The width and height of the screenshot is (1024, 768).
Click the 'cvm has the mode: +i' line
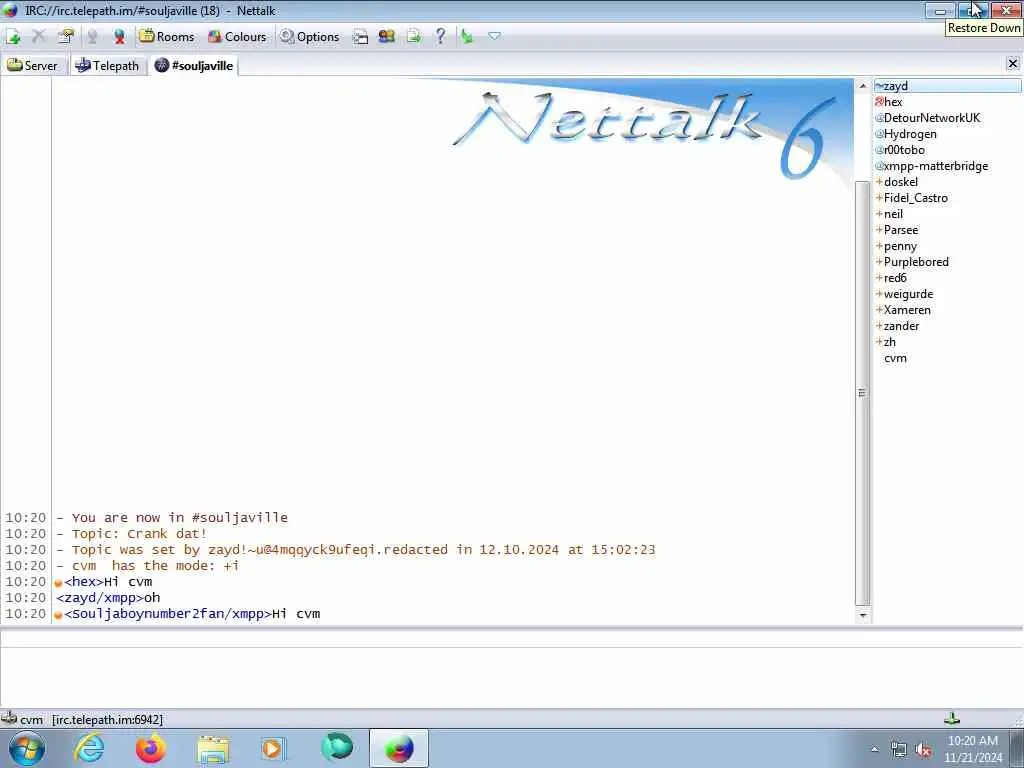(x=155, y=566)
